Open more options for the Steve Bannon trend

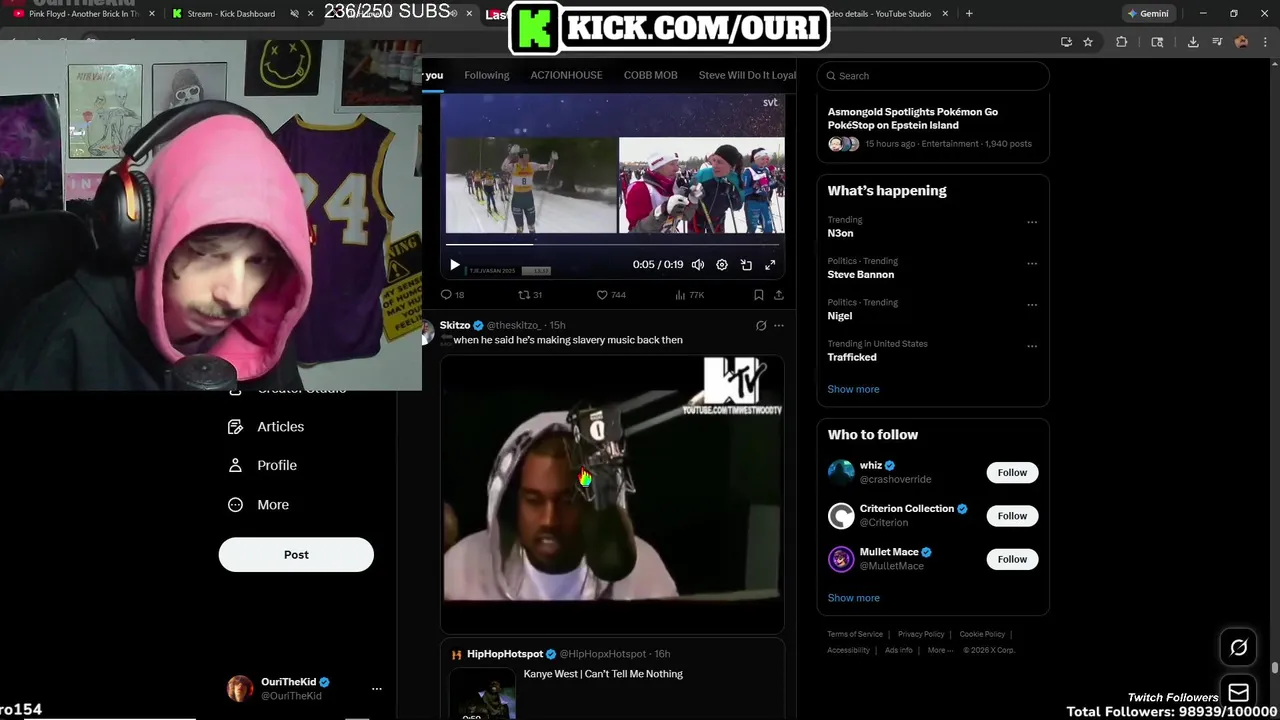click(x=1032, y=264)
